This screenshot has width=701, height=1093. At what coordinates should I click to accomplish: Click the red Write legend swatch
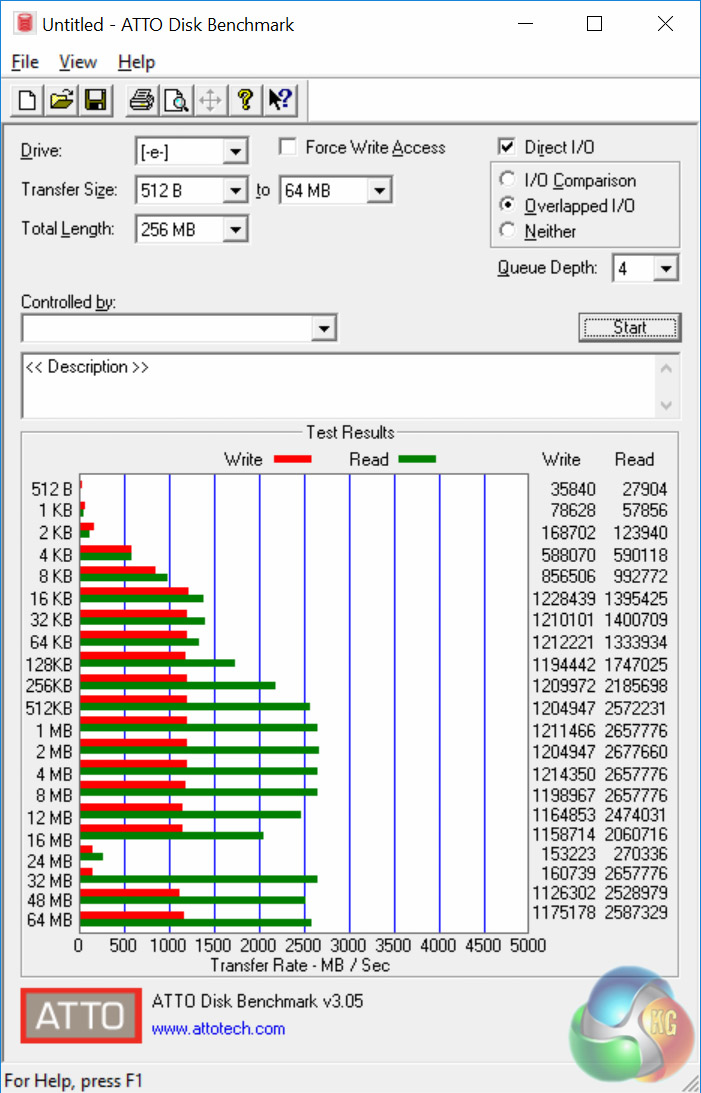pos(293,459)
